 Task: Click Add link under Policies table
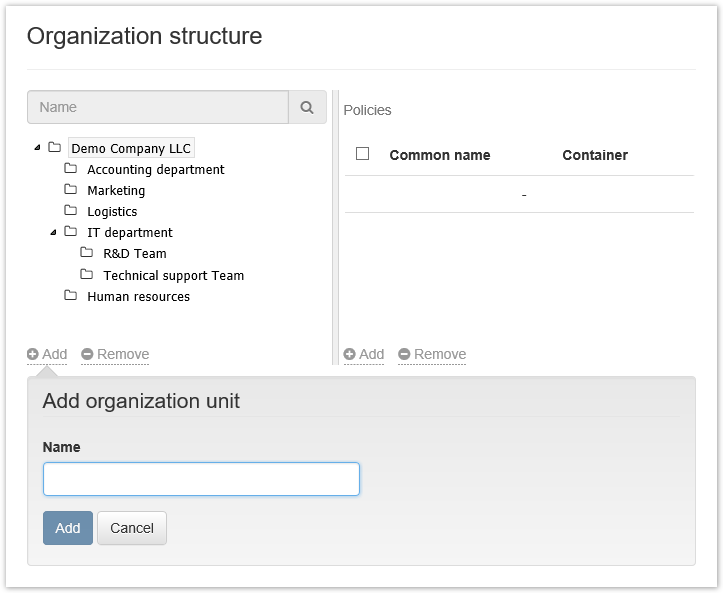[364, 354]
